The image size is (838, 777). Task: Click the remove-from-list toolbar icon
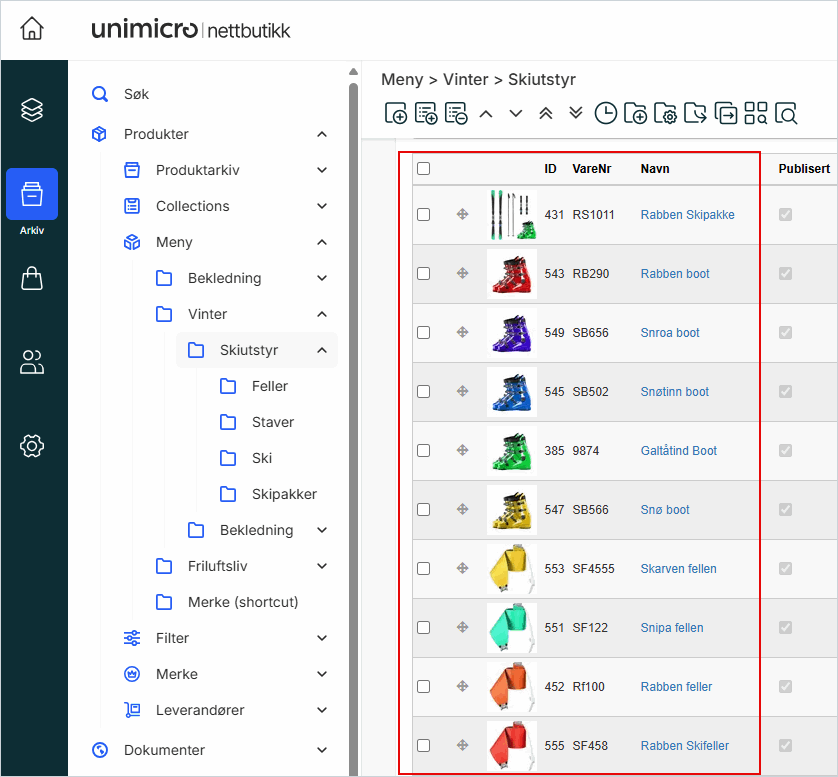[456, 114]
